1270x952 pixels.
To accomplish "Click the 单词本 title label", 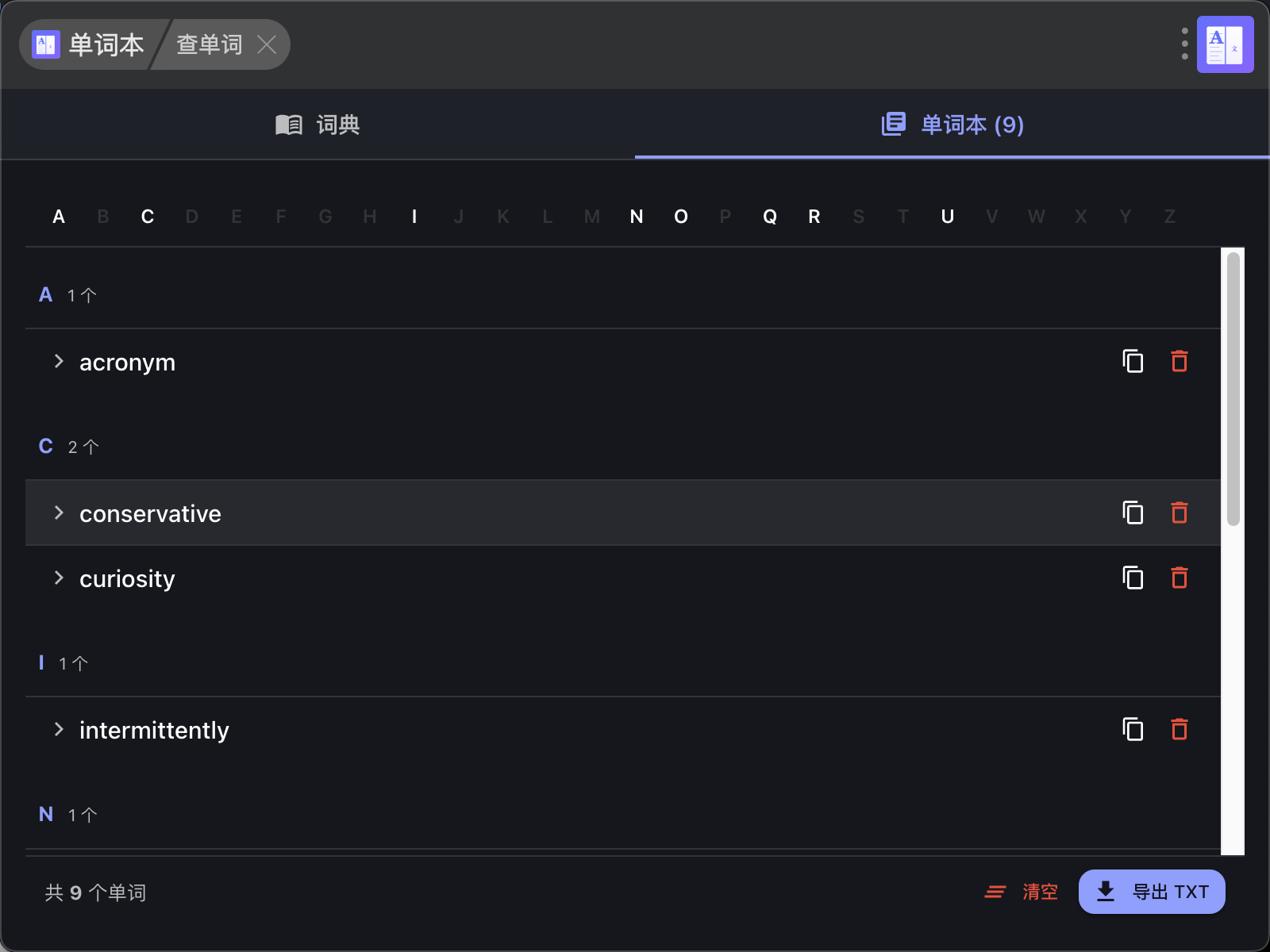I will click(106, 44).
